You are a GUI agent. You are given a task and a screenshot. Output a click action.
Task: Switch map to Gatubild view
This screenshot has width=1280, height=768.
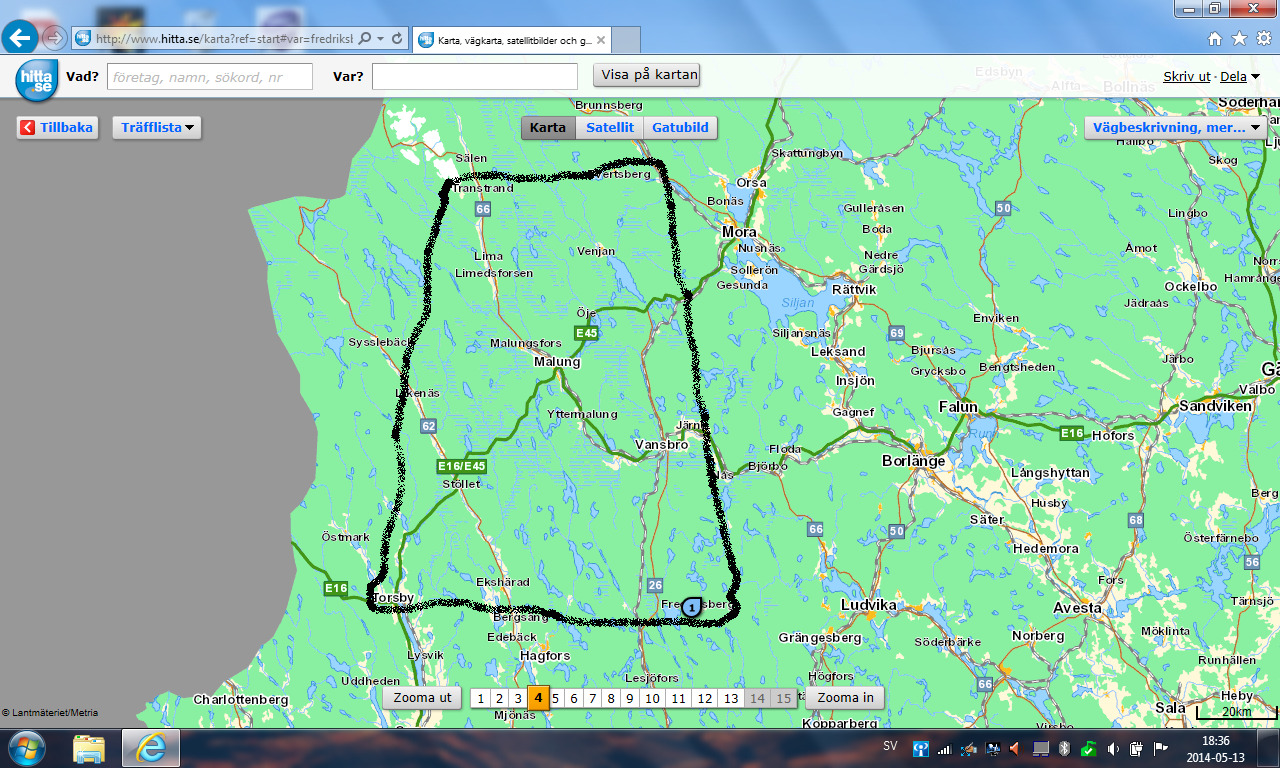[x=680, y=127]
